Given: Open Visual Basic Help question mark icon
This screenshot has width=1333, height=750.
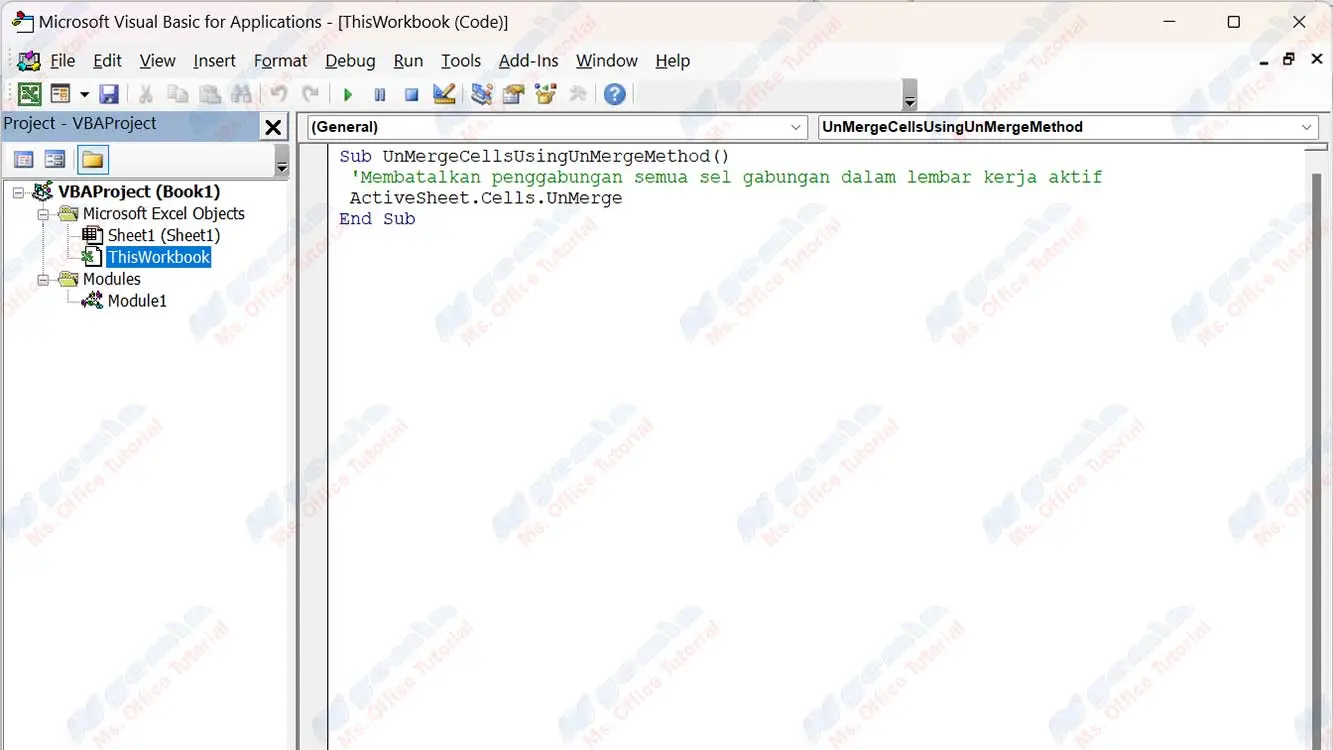Looking at the screenshot, I should [x=615, y=94].
